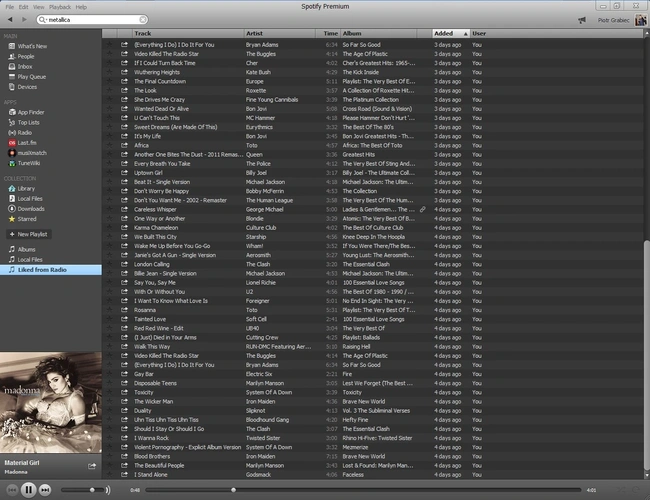650x500 pixels.
Task: Star the track Toxicity
Action: tap(109, 392)
